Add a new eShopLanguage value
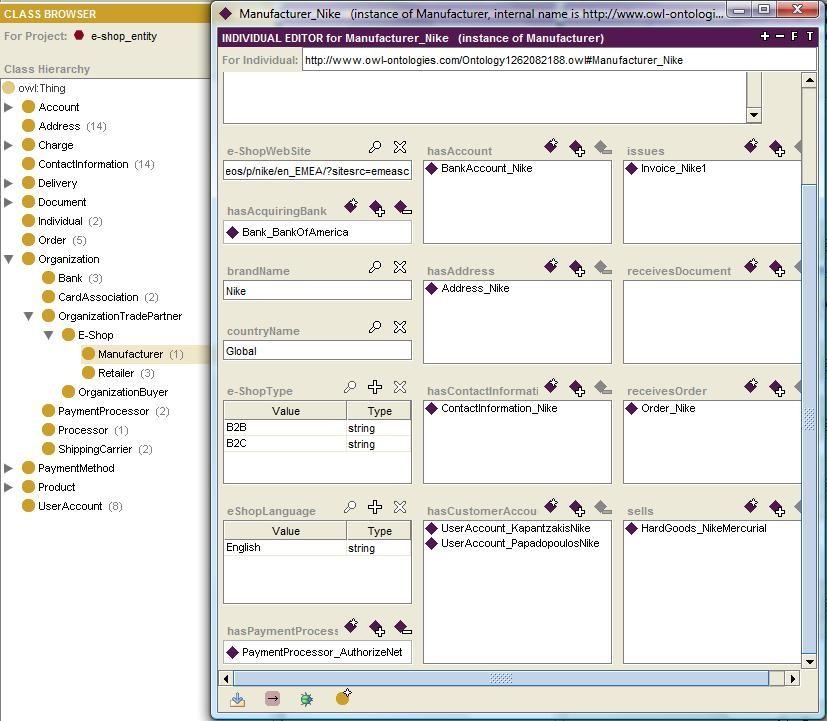 375,507
